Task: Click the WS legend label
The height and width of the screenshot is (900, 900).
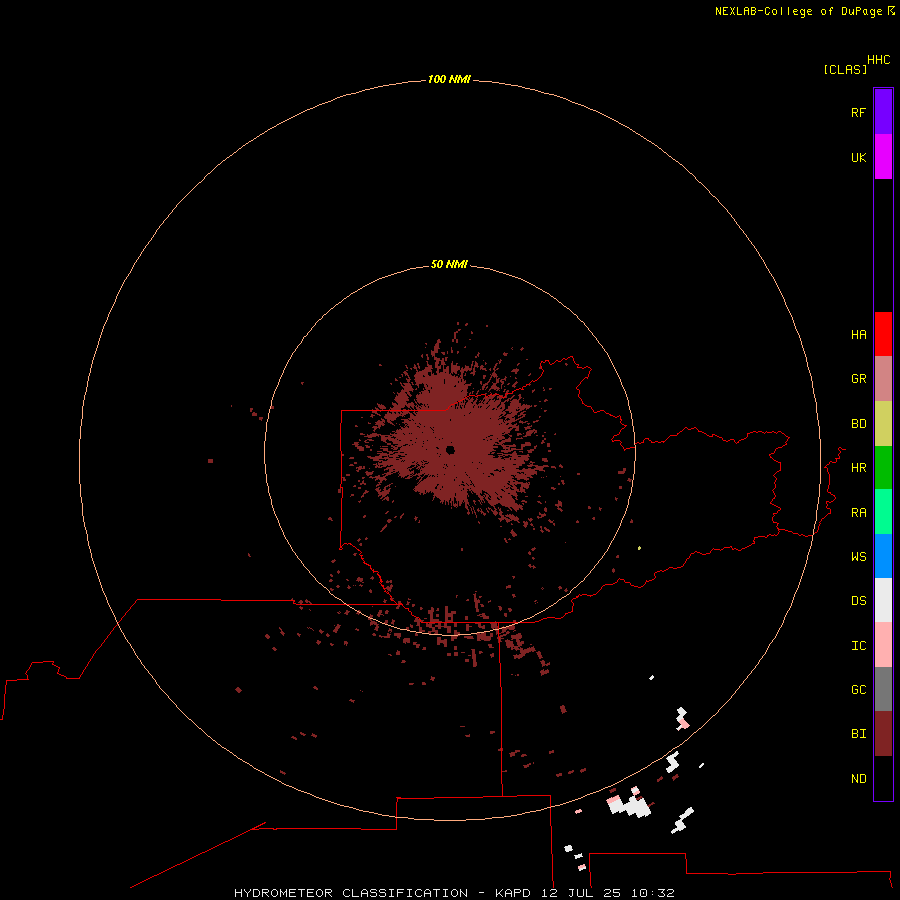Action: [x=858, y=557]
